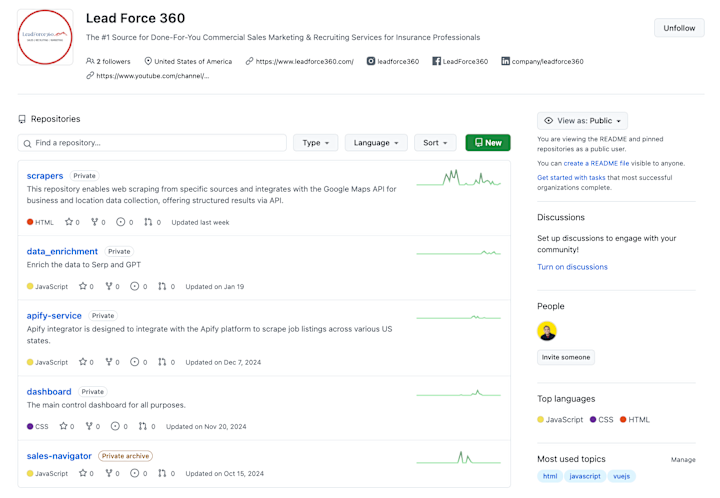Click the 2 followers people icon
This screenshot has height=498, width=720.
tap(90, 61)
